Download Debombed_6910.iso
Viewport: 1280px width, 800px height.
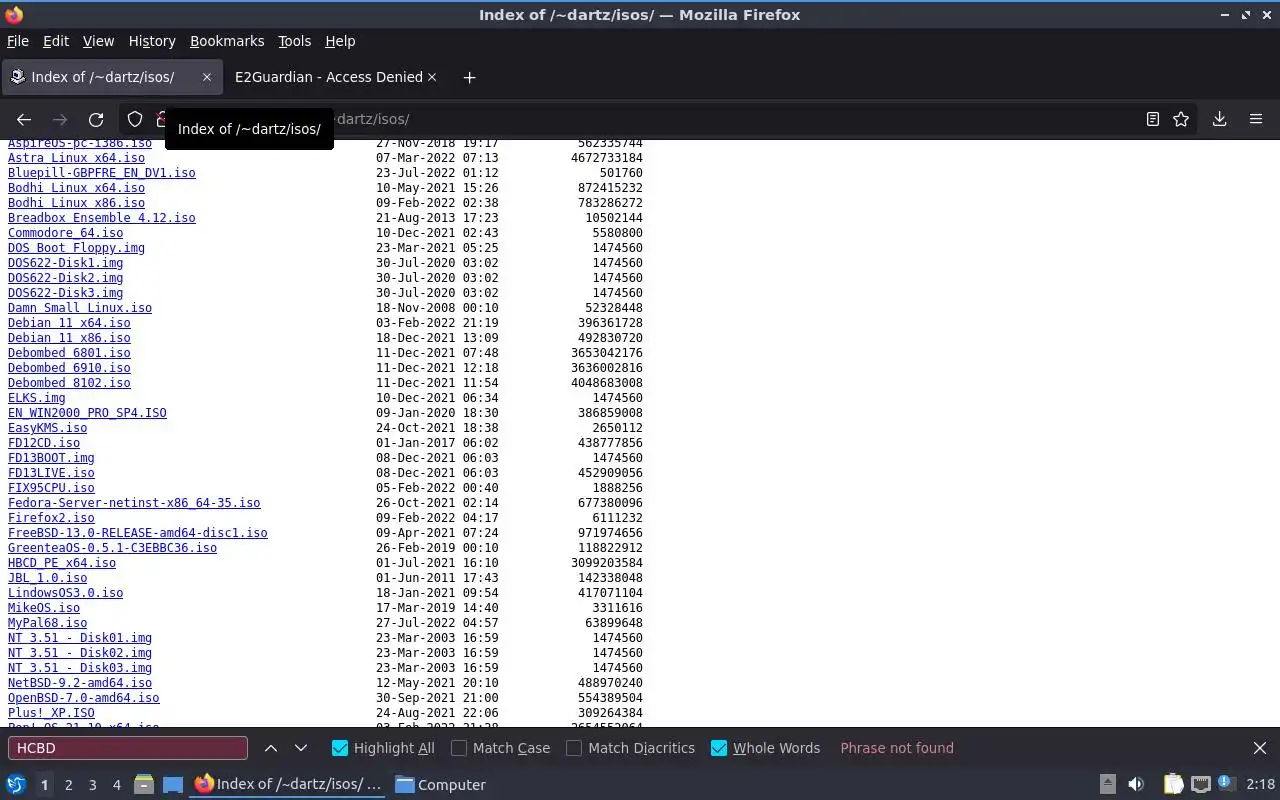click(x=69, y=368)
